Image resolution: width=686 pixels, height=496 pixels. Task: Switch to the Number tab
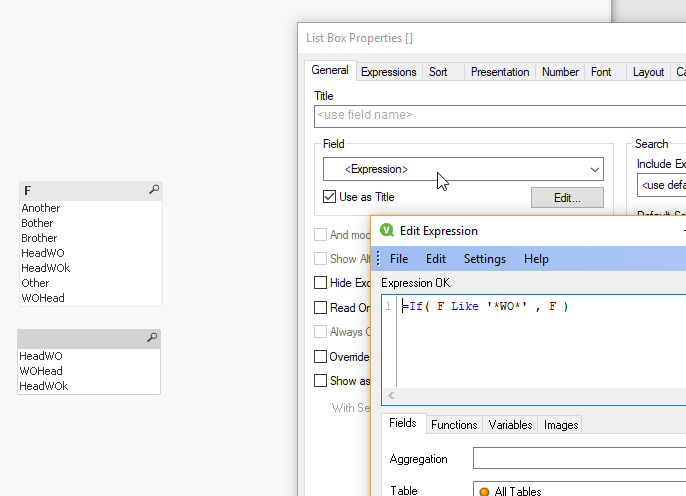pos(560,72)
